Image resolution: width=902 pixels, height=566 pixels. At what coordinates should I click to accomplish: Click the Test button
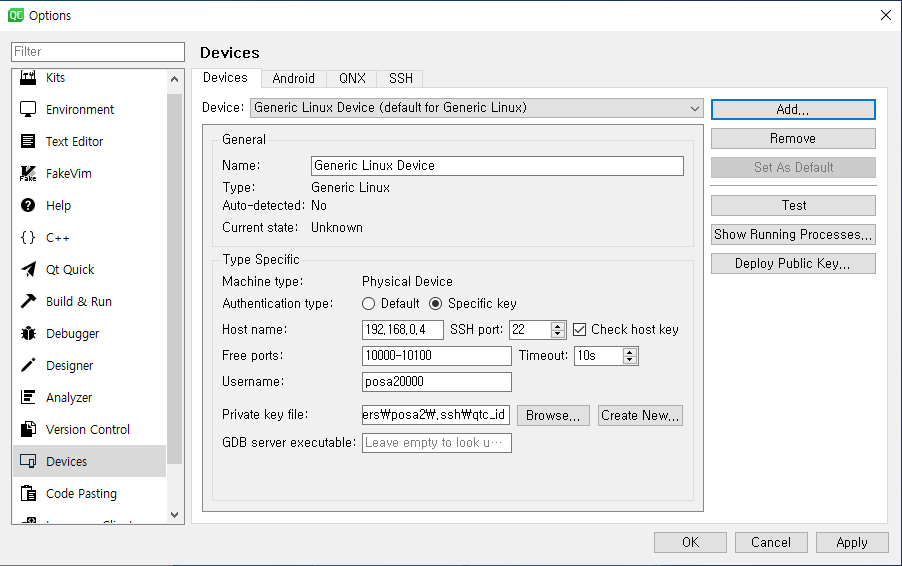coord(793,205)
